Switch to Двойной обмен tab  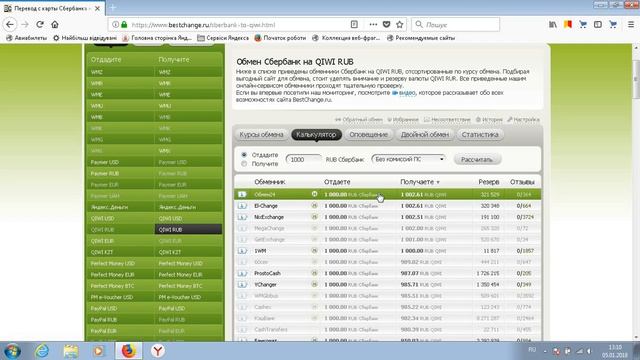424,134
